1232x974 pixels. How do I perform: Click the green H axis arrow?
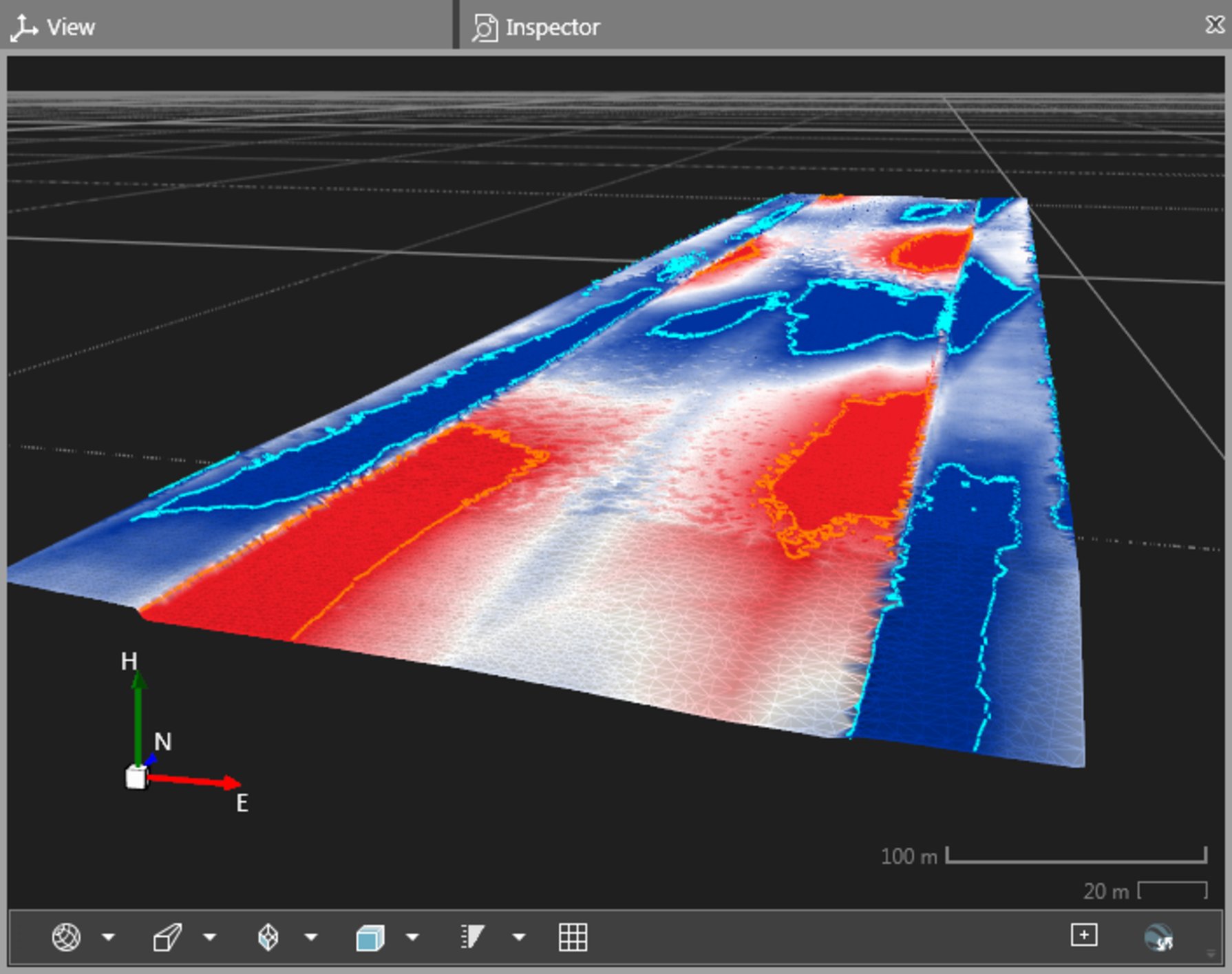click(138, 717)
